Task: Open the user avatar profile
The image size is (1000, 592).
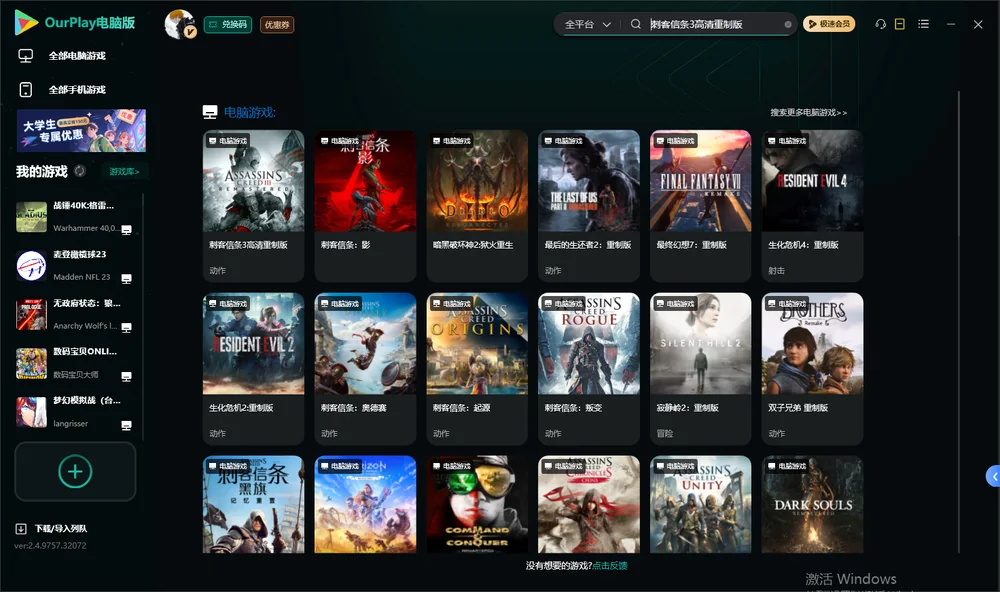Action: 180,24
